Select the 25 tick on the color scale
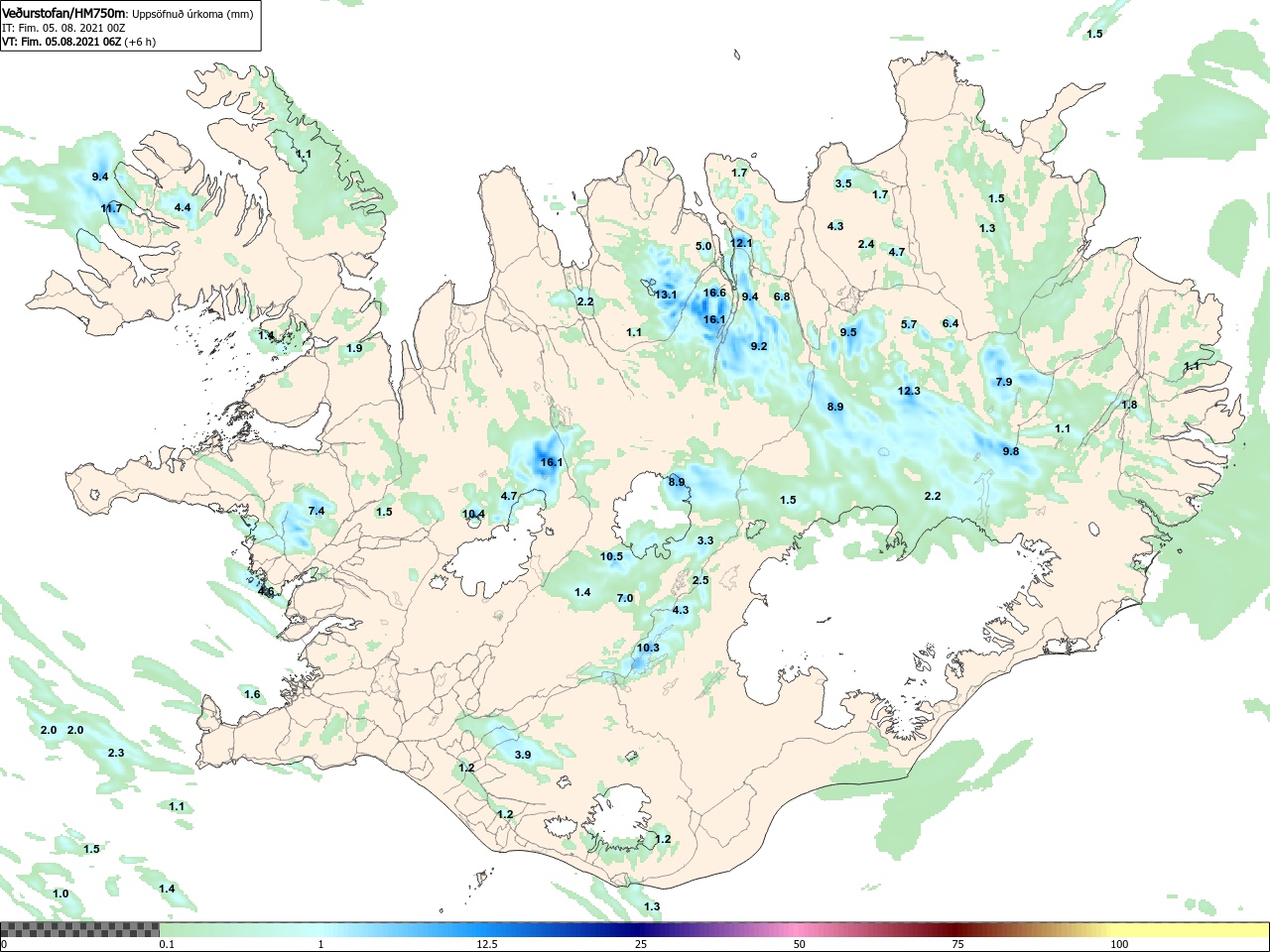The width and height of the screenshot is (1270, 952). (640, 944)
